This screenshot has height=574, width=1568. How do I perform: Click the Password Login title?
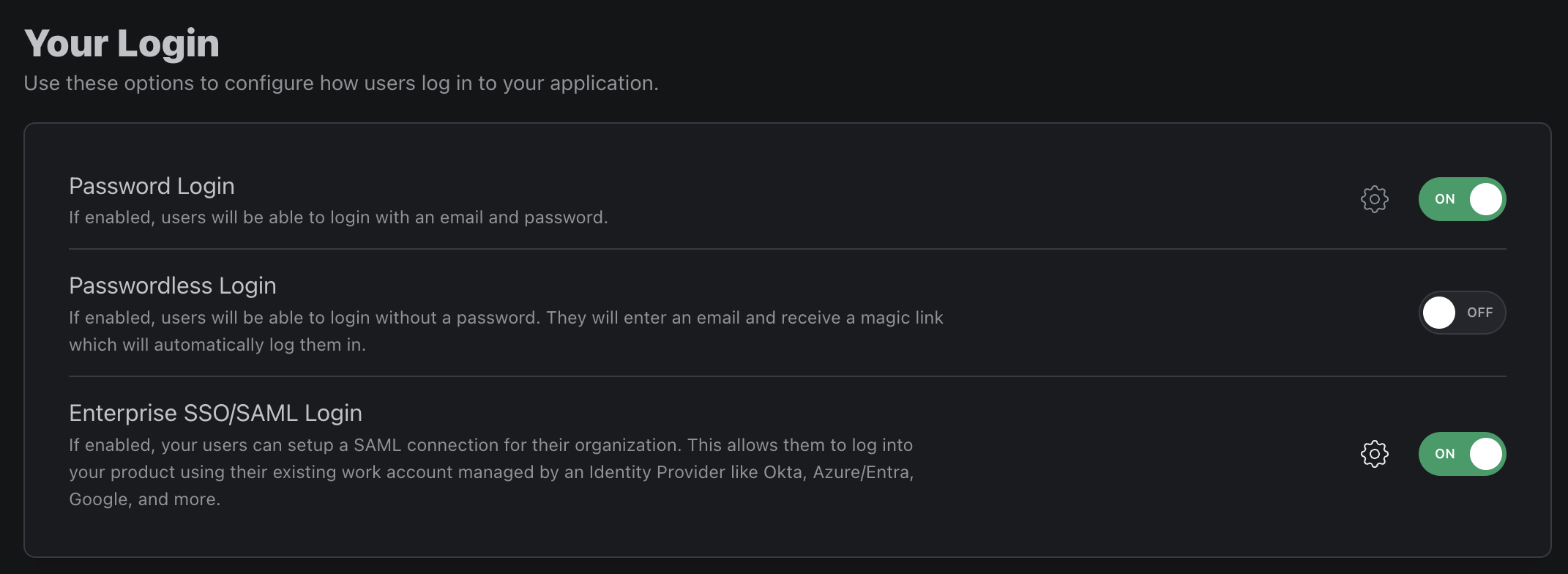(152, 187)
